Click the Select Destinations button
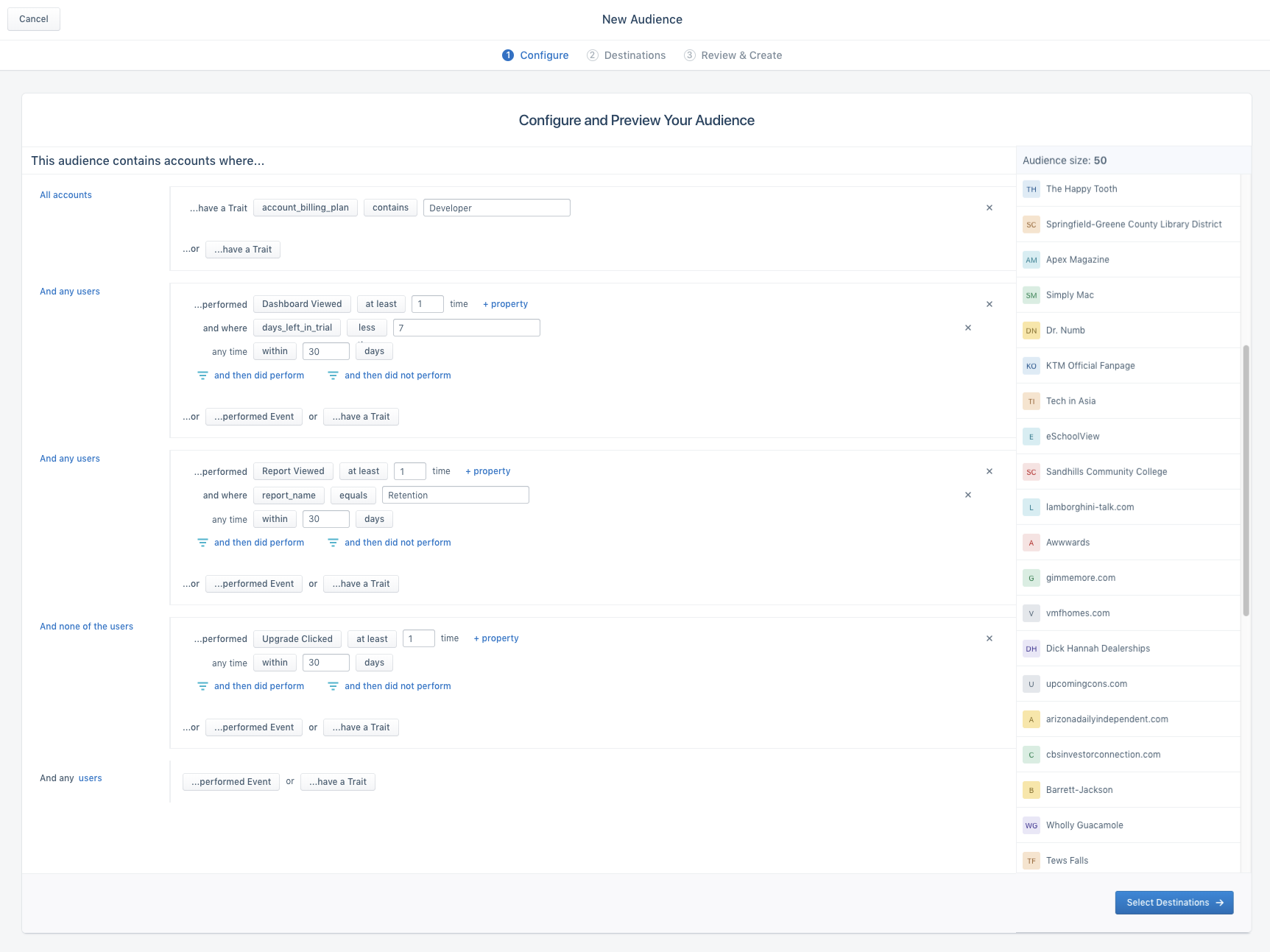This screenshot has height=952, width=1270. [1174, 903]
